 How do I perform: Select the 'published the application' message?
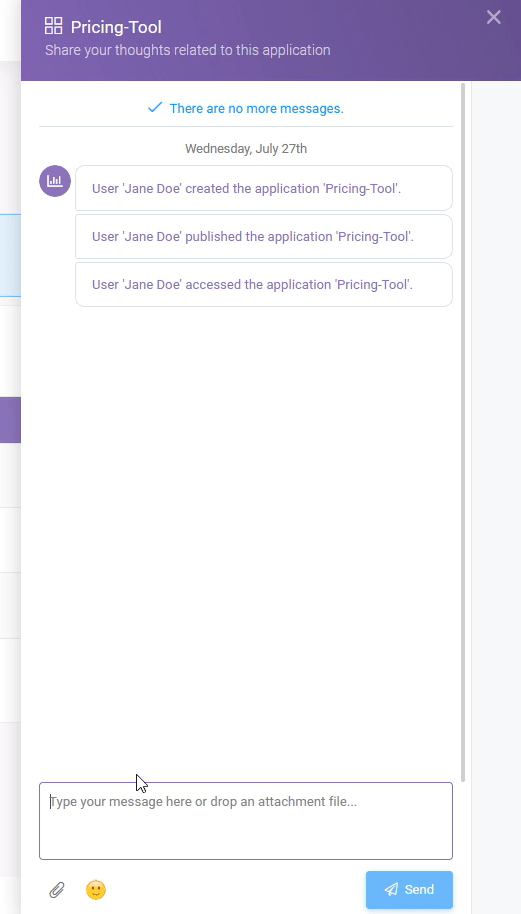click(x=264, y=237)
